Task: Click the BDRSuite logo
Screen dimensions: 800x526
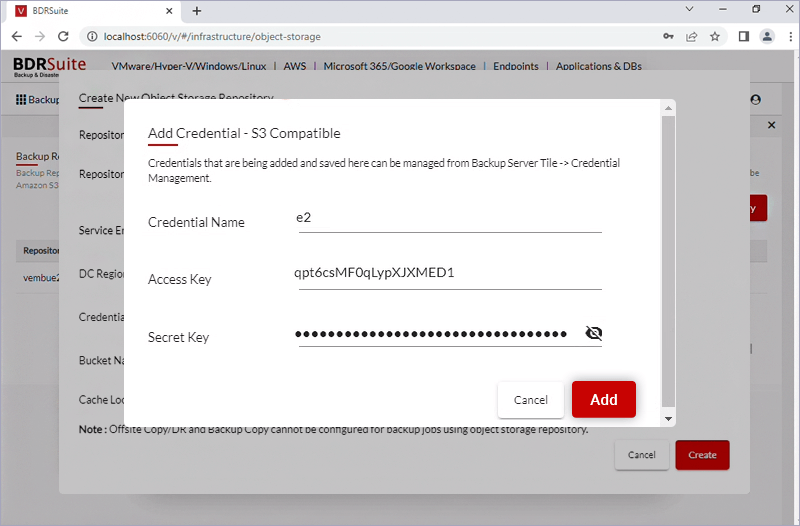Action: pyautogui.click(x=49, y=67)
